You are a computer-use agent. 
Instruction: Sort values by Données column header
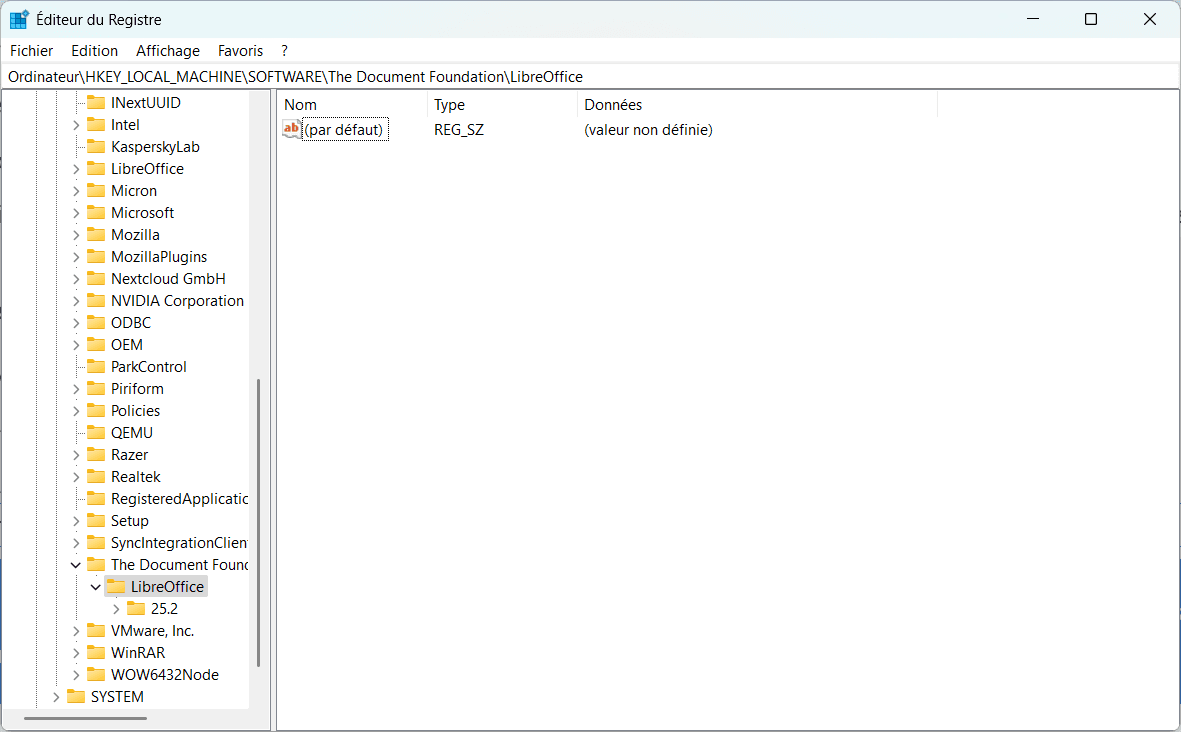click(x=758, y=105)
